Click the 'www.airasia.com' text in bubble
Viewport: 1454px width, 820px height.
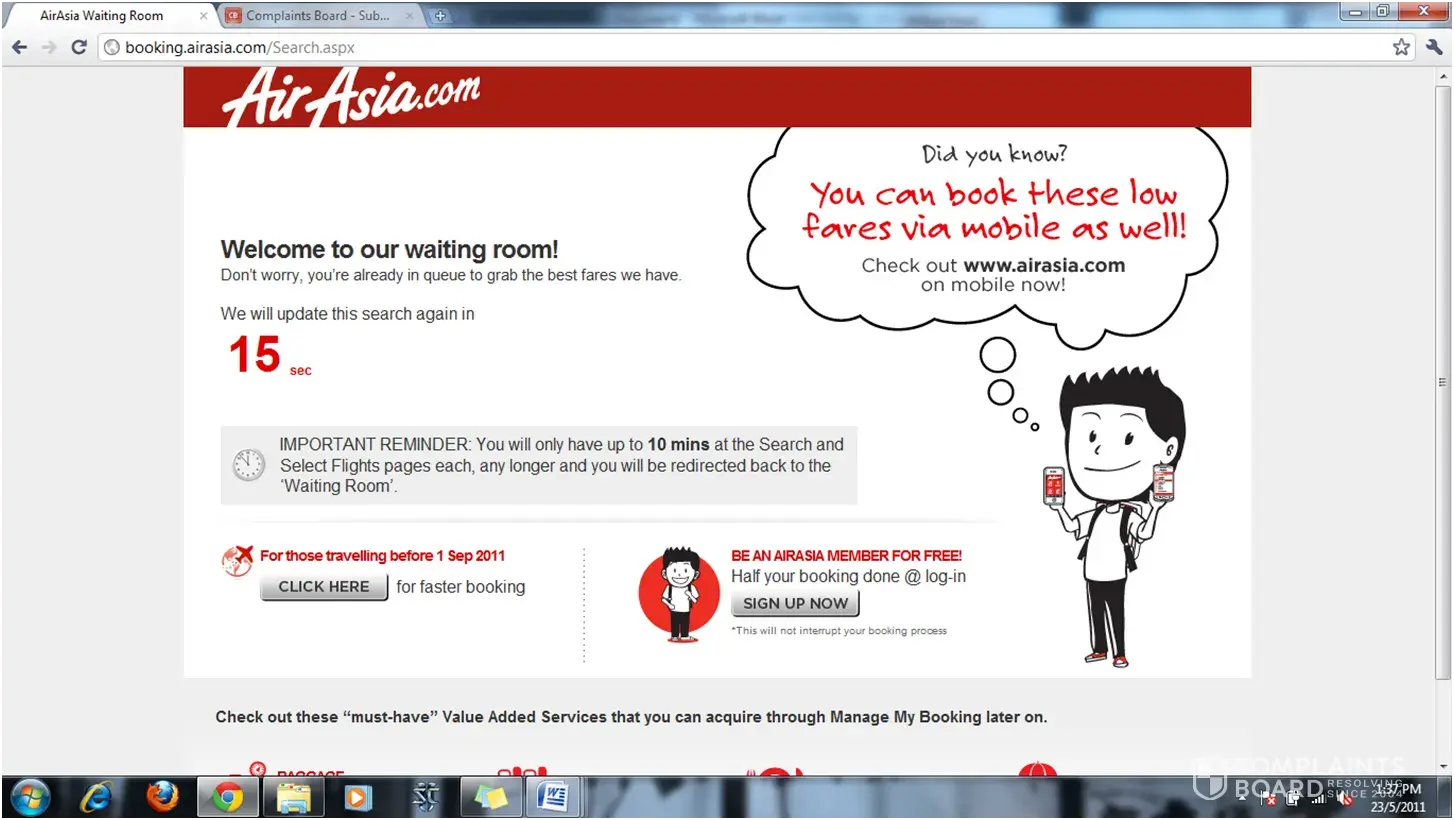click(1044, 266)
